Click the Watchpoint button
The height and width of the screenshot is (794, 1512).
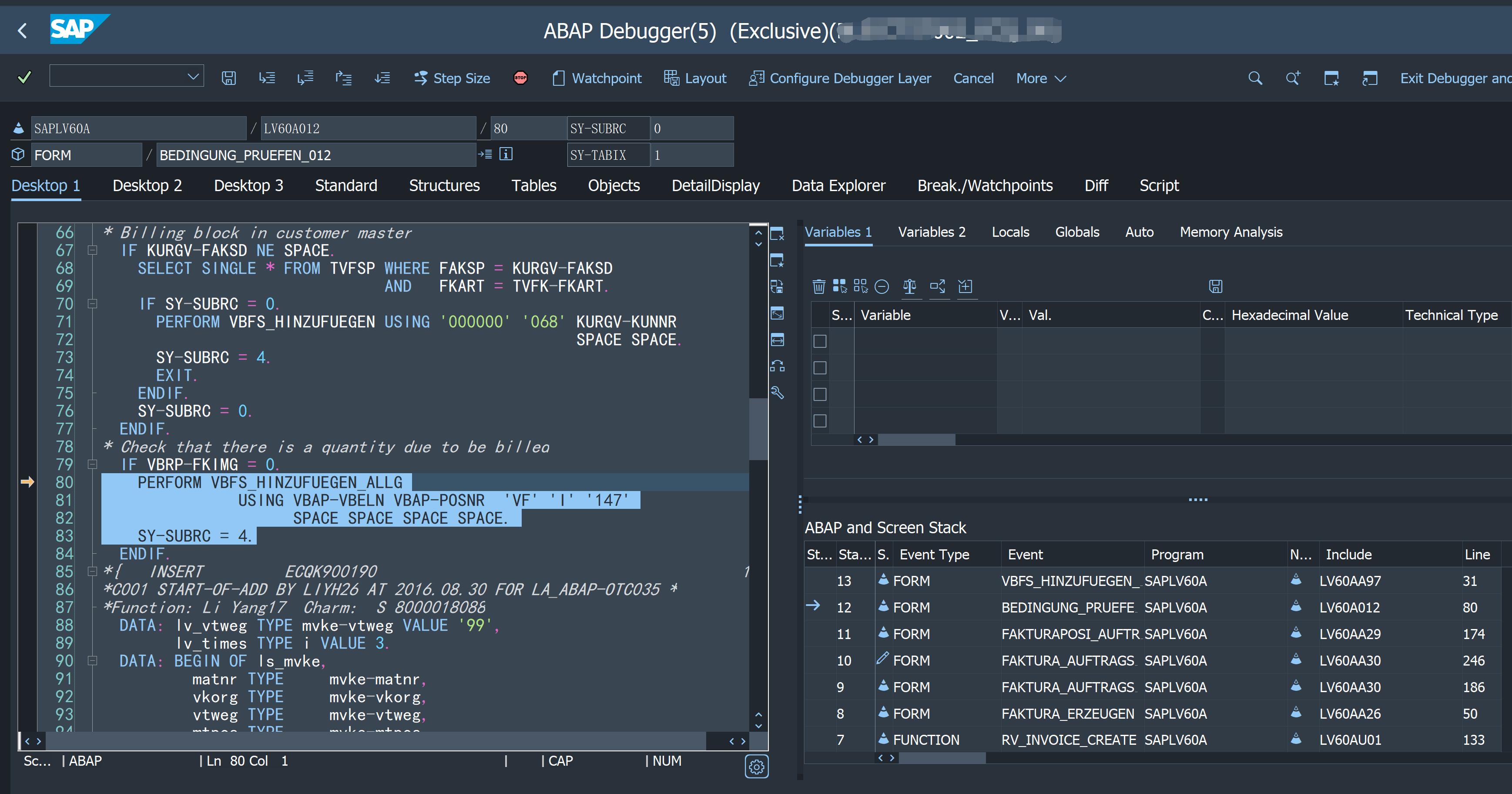tap(597, 78)
